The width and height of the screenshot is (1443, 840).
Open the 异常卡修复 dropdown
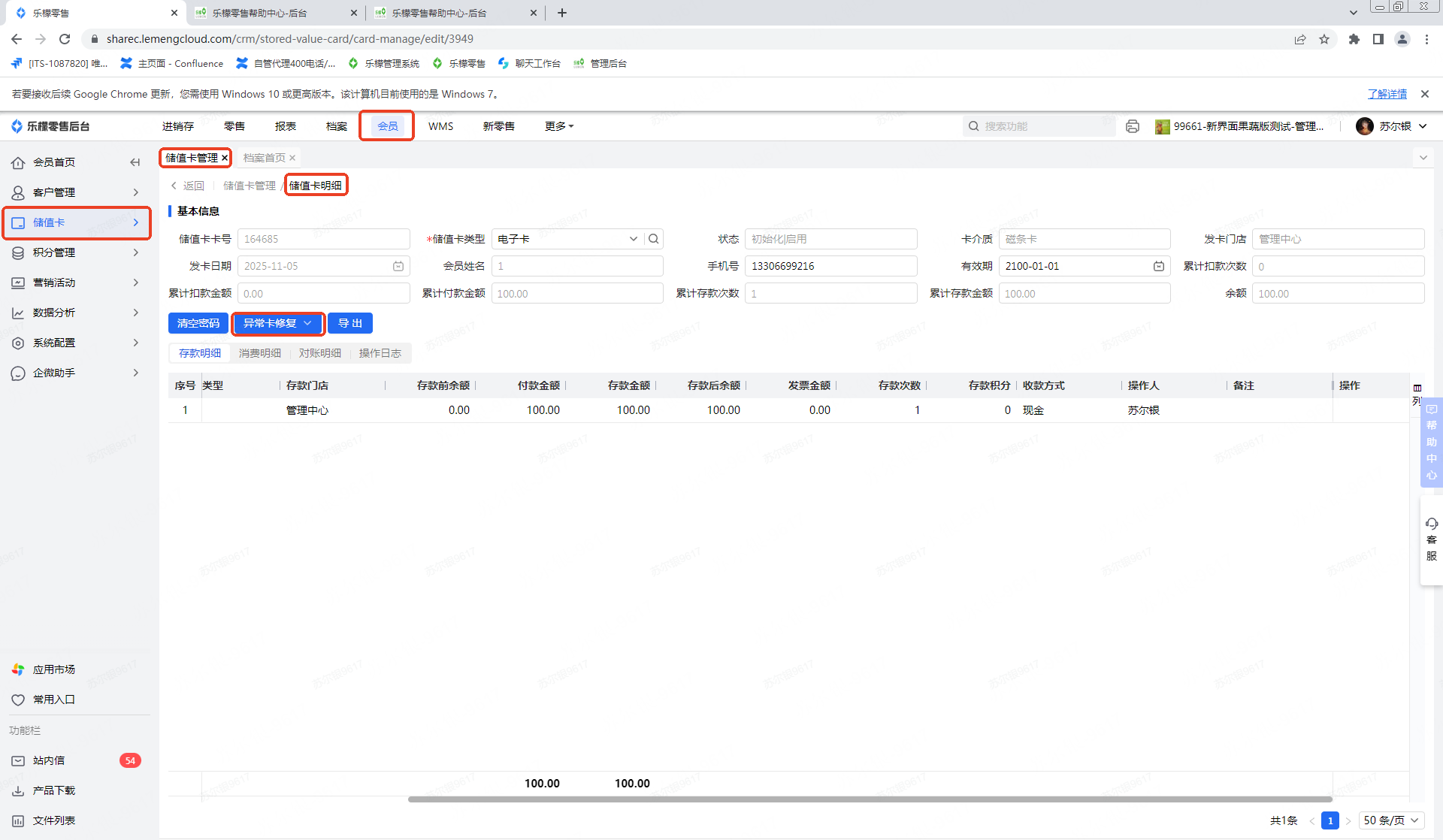[277, 323]
